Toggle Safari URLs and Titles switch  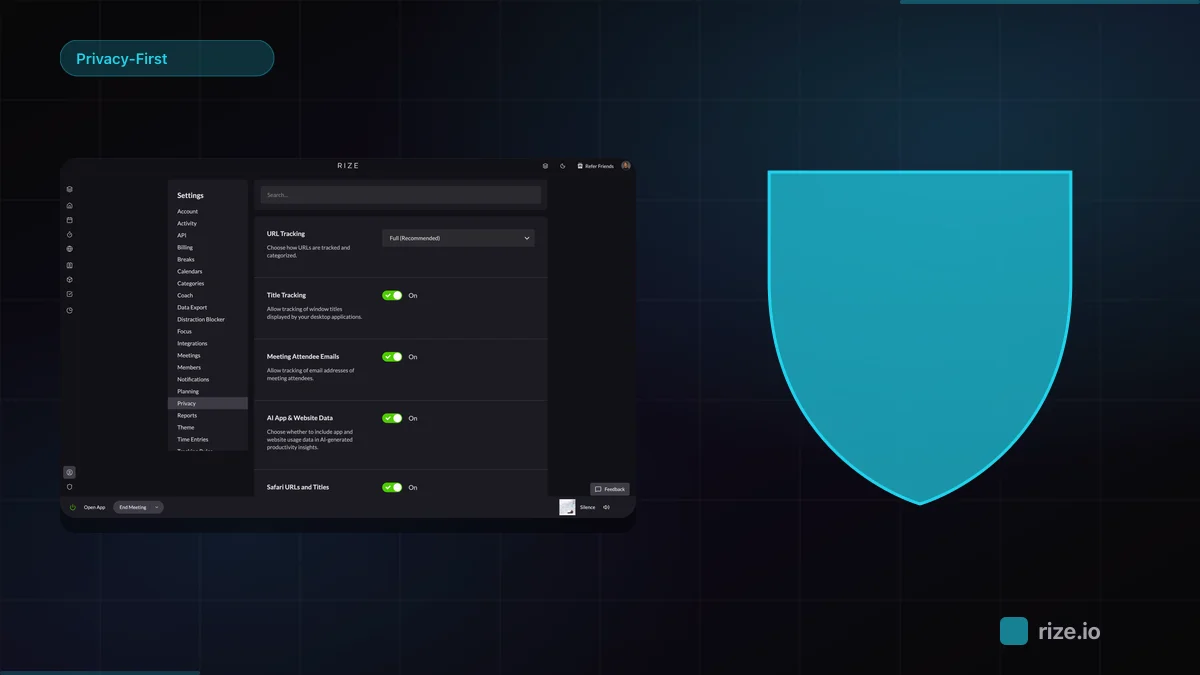[x=394, y=487]
